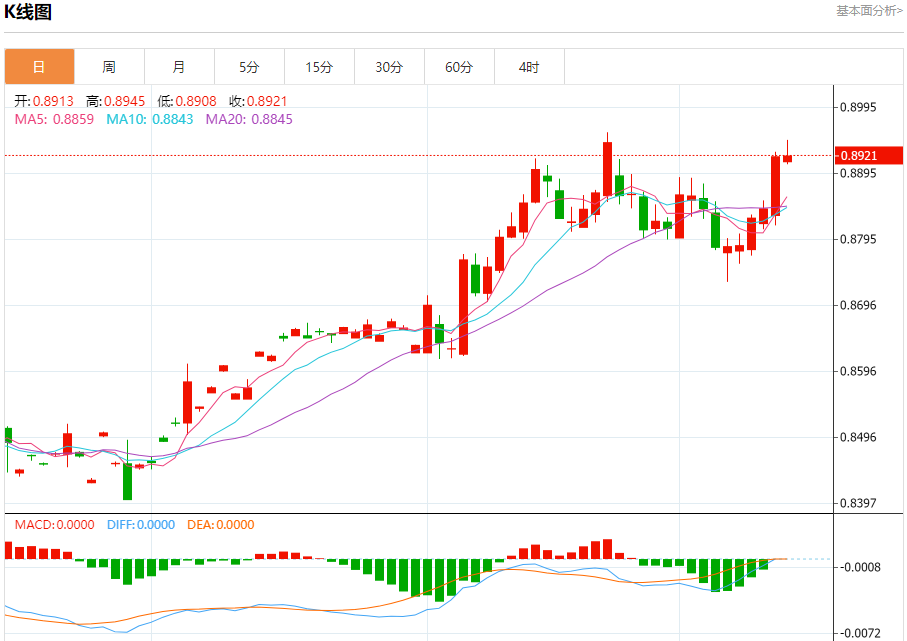Open the 30分 interval tab
907x641 pixels.
point(389,67)
